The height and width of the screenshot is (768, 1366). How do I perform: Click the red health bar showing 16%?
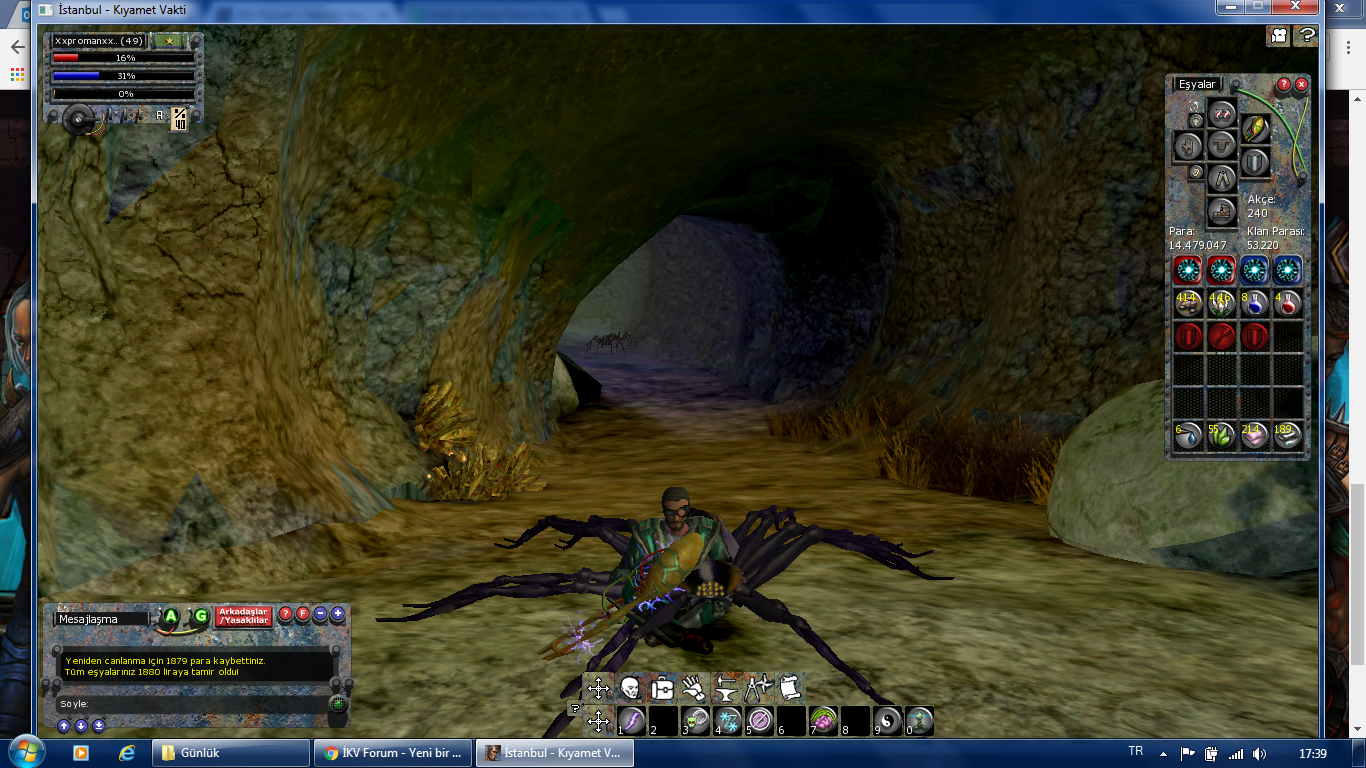(x=124, y=58)
